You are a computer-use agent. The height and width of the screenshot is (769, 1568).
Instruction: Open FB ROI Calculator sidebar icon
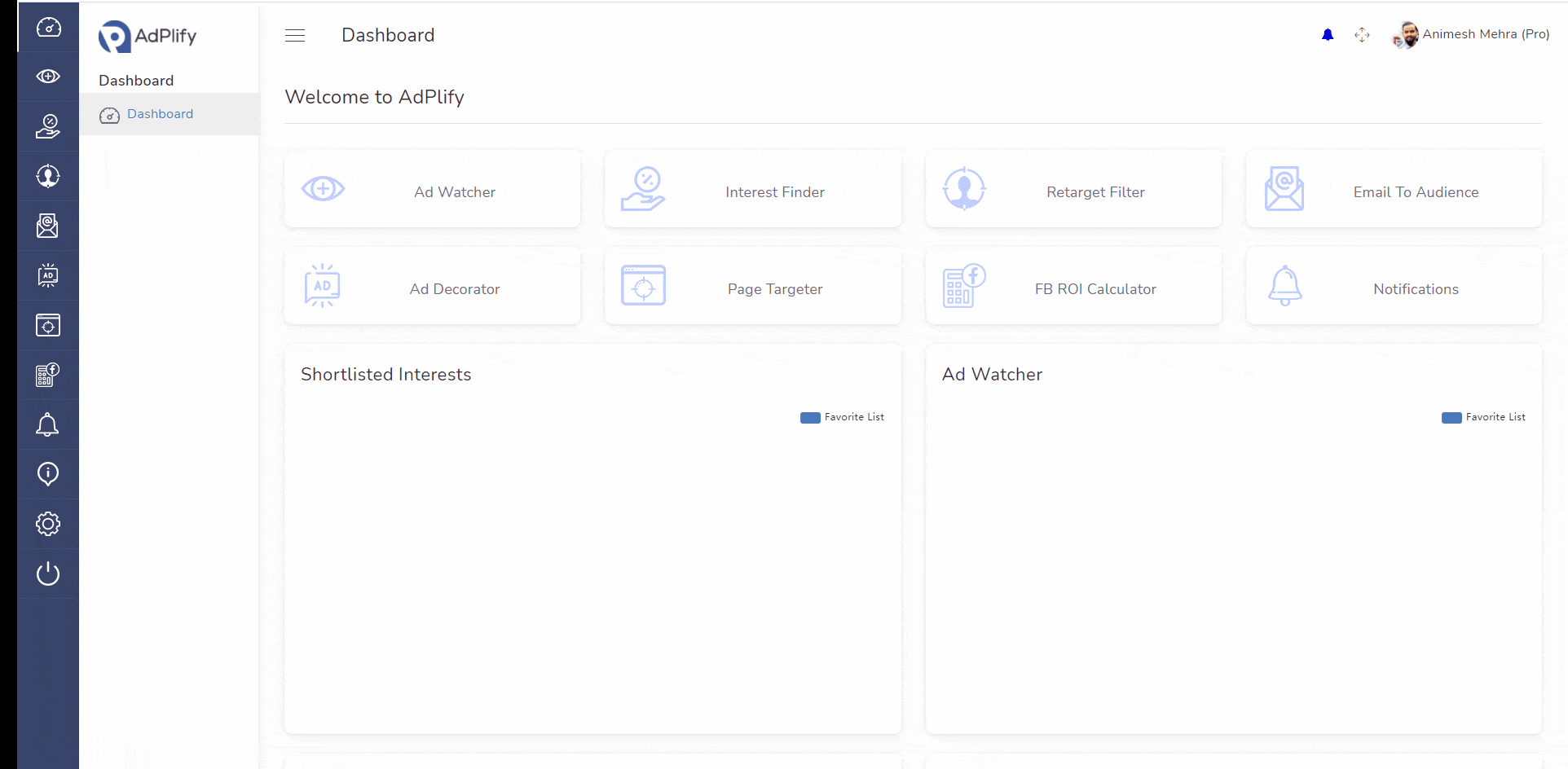pyautogui.click(x=48, y=375)
